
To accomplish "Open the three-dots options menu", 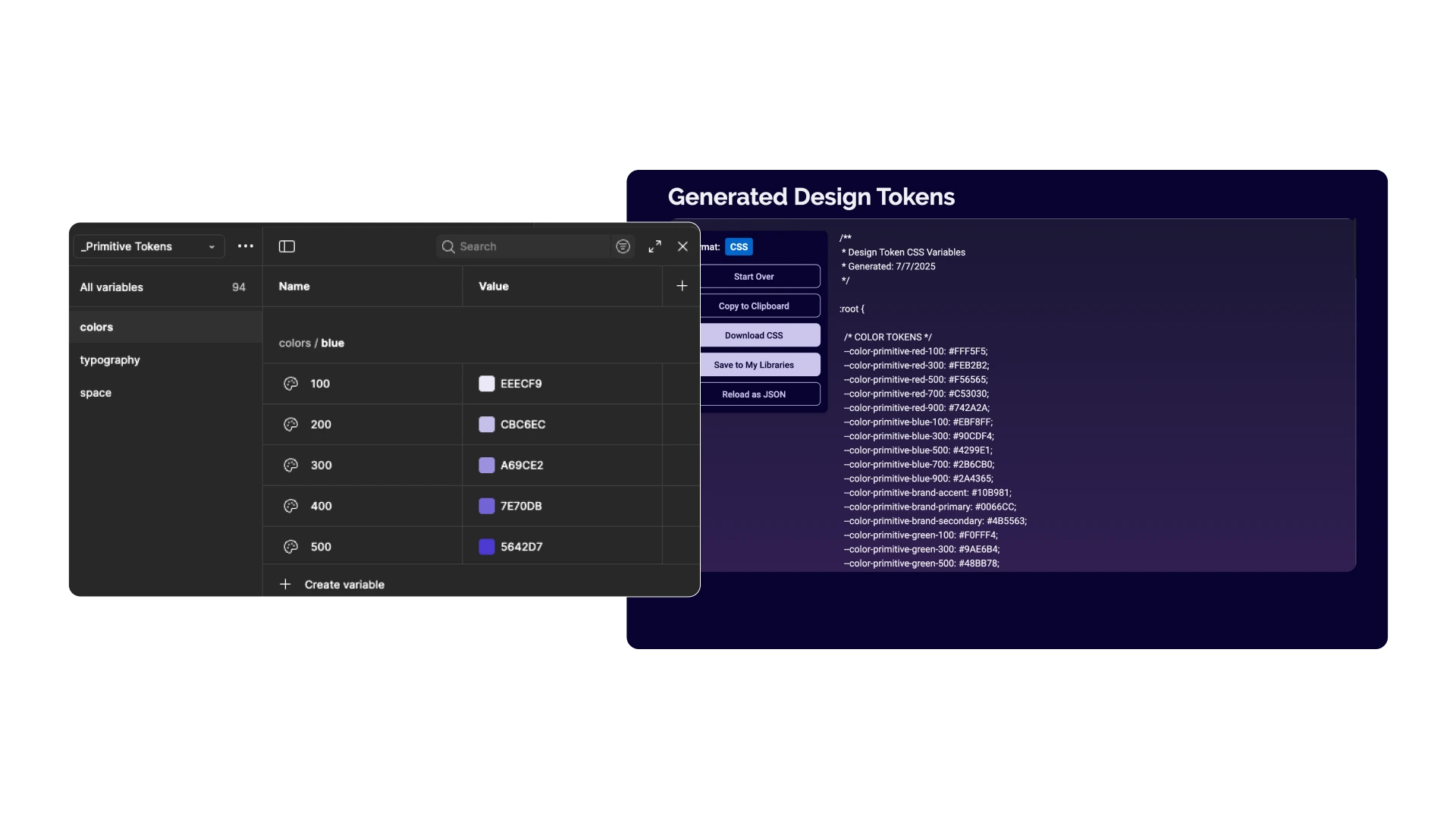I will 245,246.
